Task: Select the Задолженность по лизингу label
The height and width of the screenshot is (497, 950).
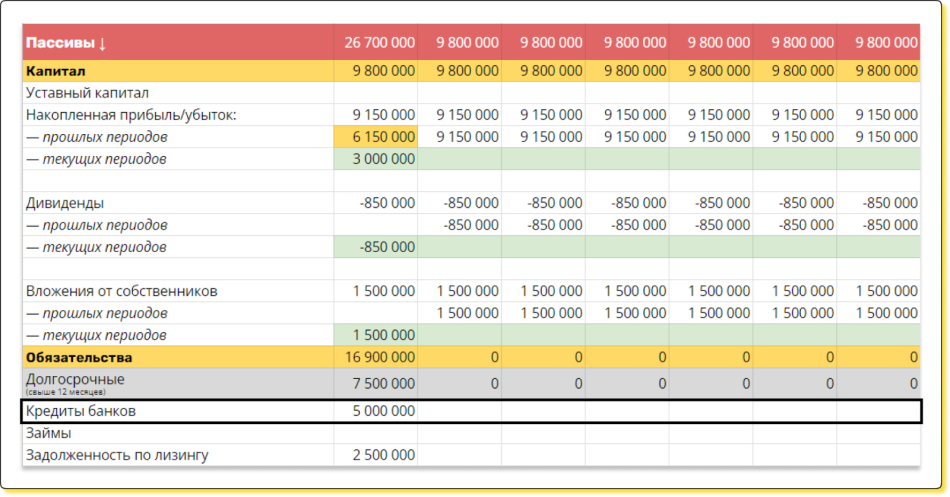Action: coord(118,455)
